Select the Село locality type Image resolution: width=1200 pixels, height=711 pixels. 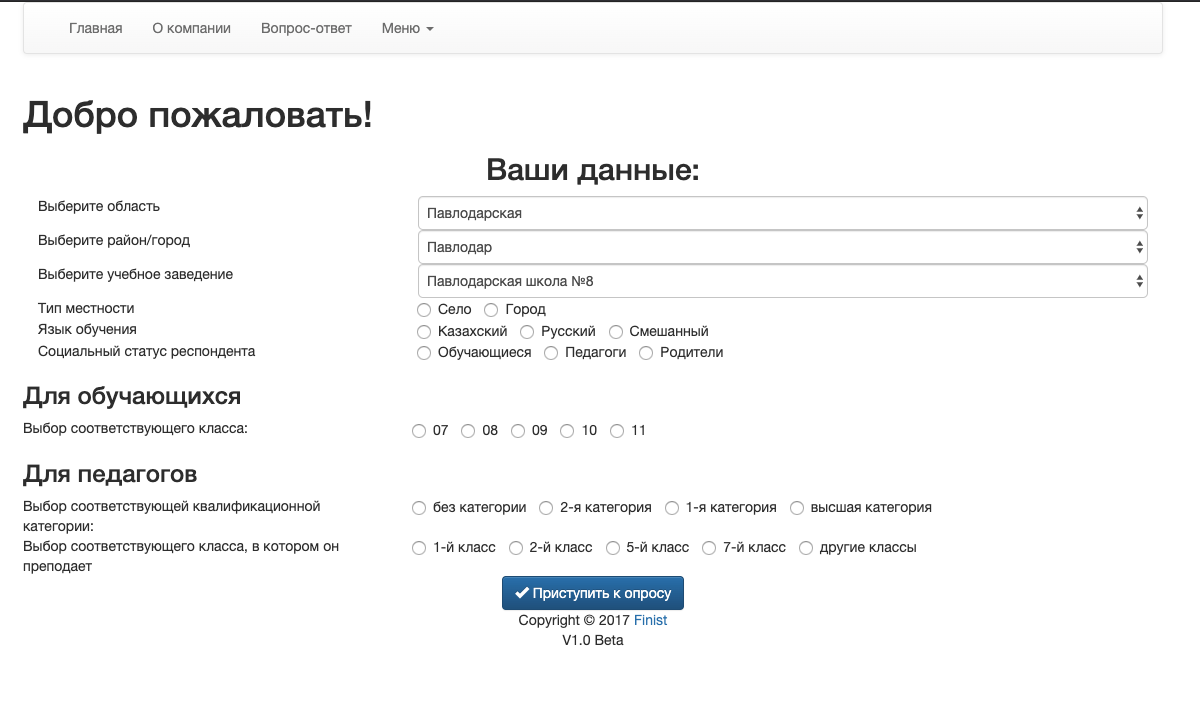(423, 310)
